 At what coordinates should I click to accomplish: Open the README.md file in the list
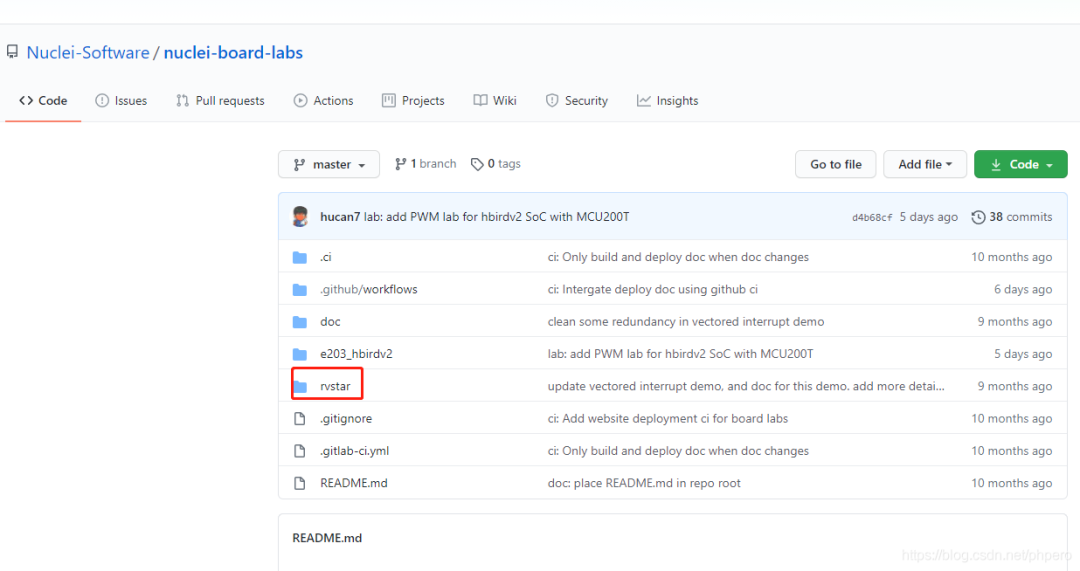tap(353, 484)
